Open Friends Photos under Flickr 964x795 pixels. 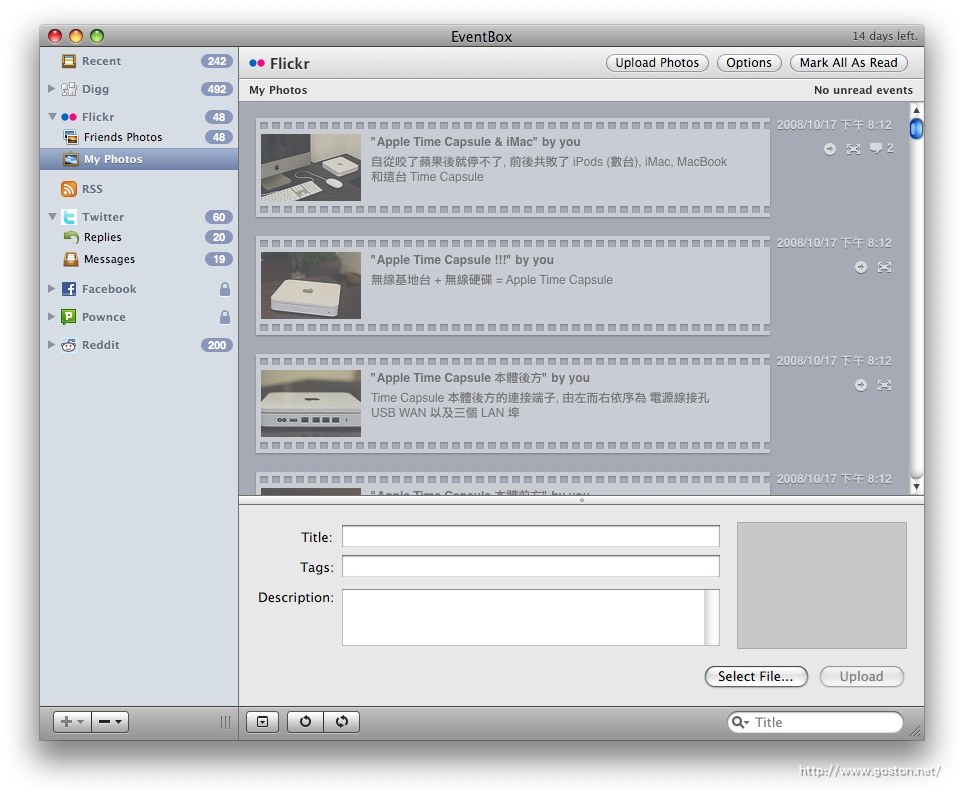coord(139,137)
